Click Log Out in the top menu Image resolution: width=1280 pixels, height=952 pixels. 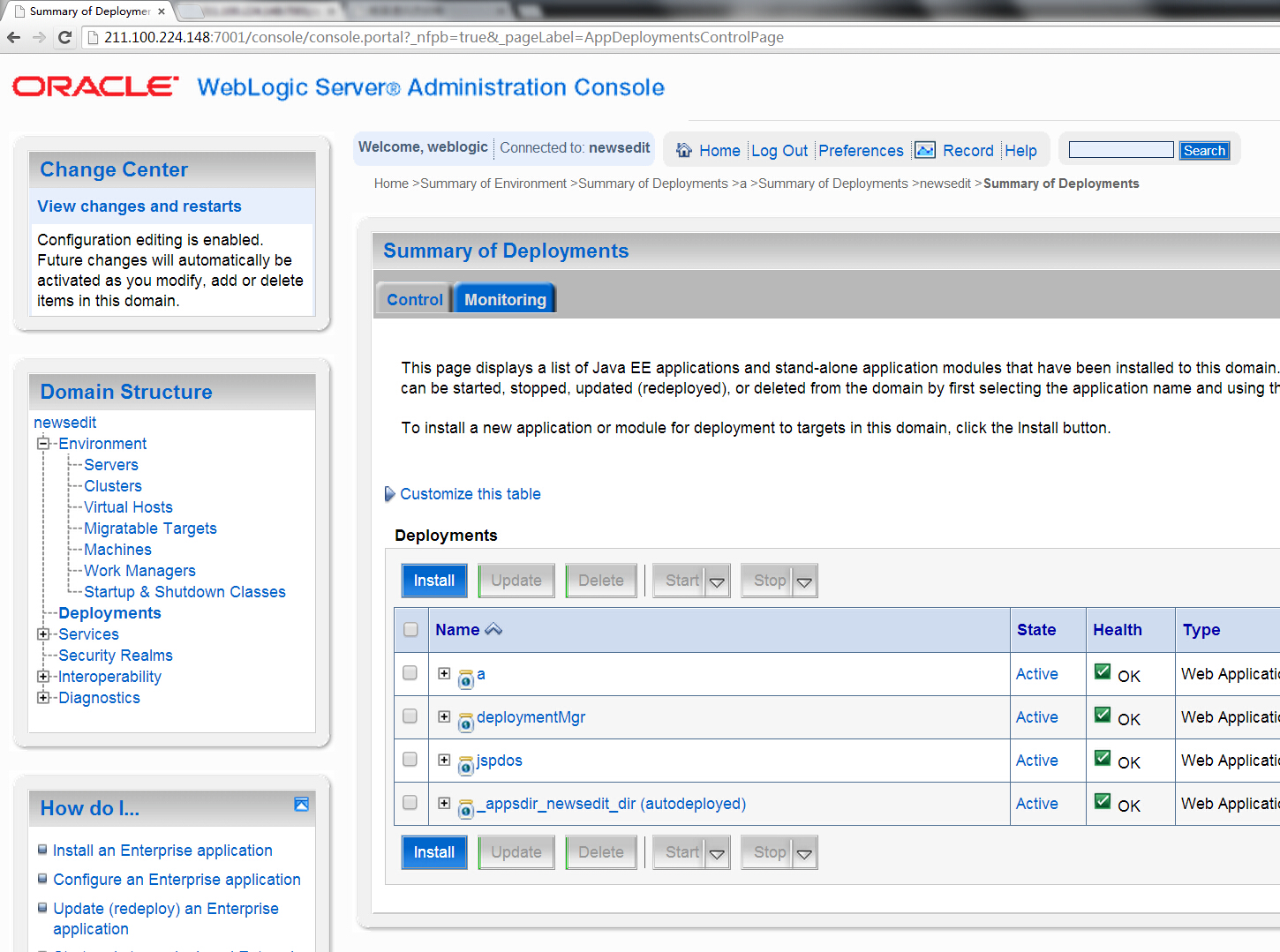click(x=779, y=151)
